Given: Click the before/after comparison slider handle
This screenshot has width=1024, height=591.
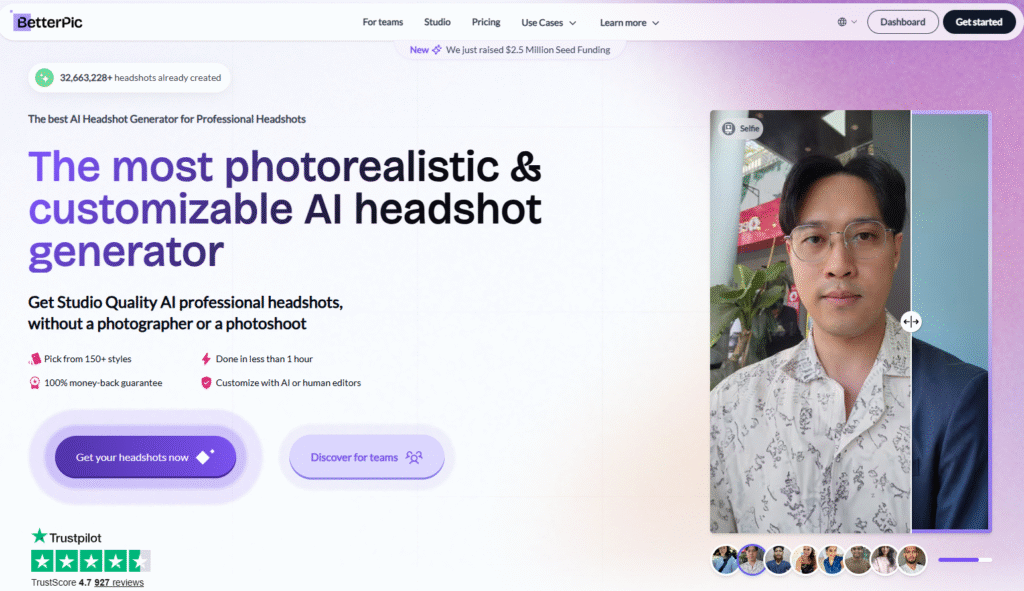Looking at the screenshot, I should (x=911, y=321).
